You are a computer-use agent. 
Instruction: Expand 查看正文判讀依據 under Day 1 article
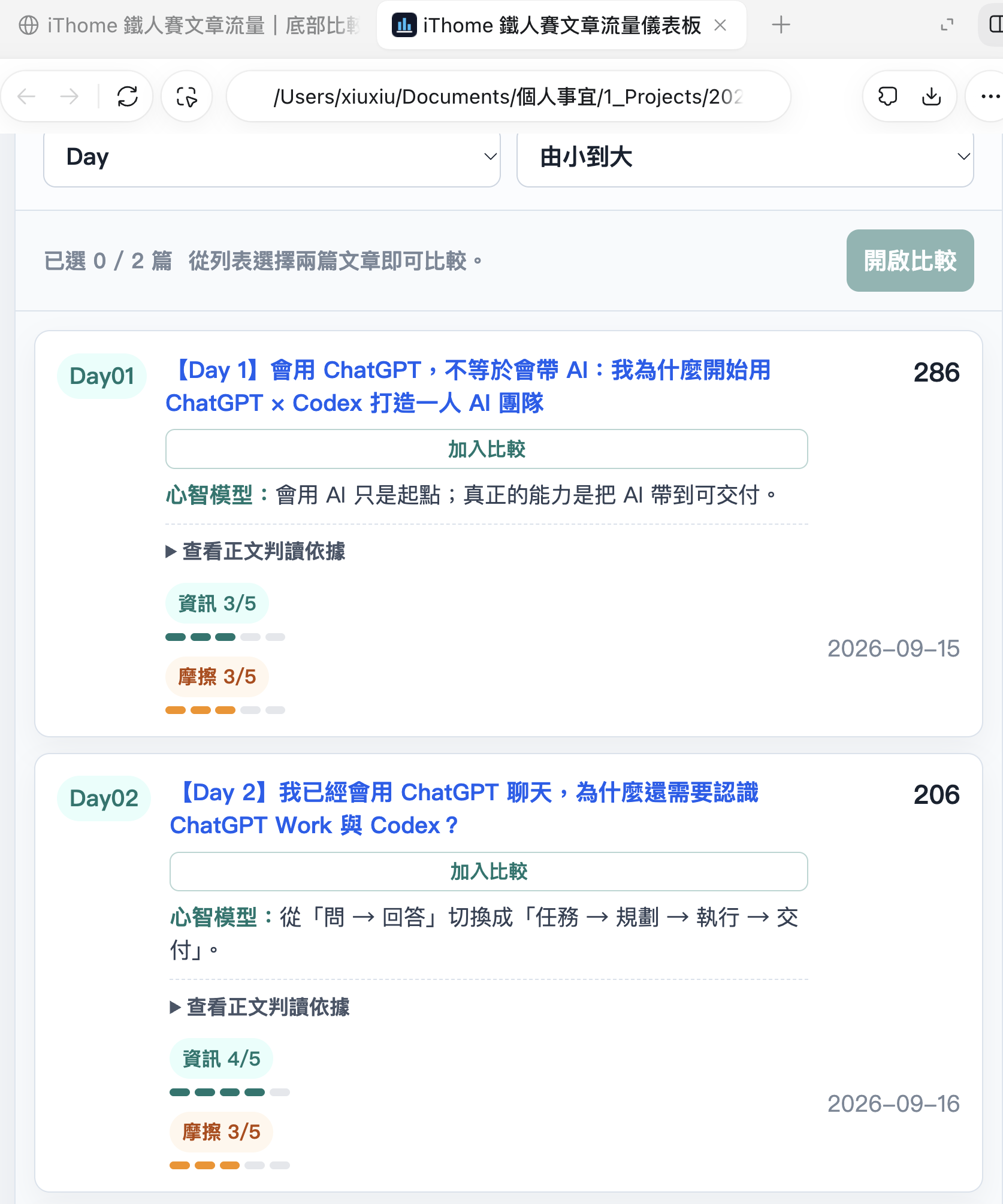click(256, 551)
